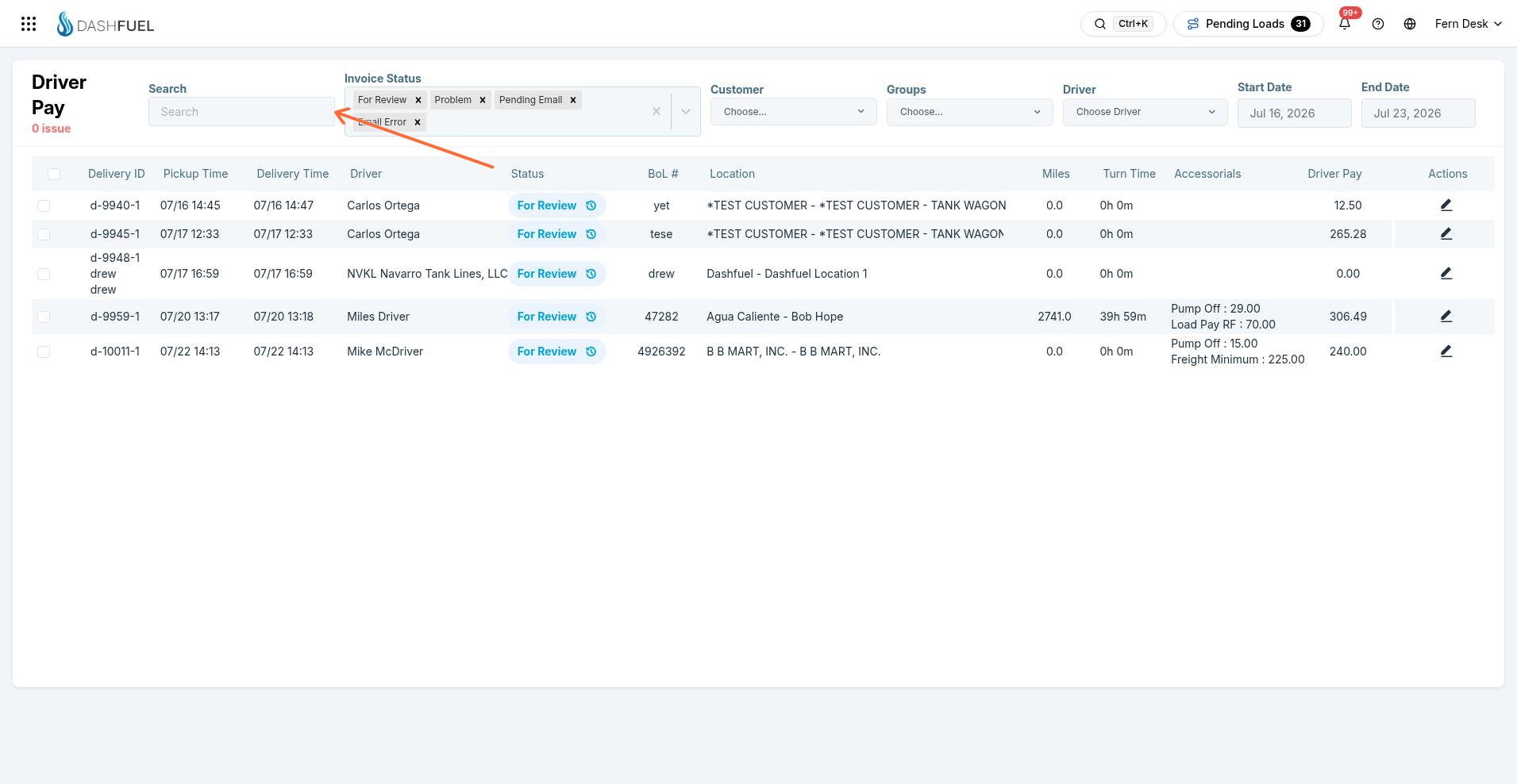Screen dimensions: 1517x784
Task: Click Freight Minimum : 225.00 accessorial
Action: [1238, 359]
